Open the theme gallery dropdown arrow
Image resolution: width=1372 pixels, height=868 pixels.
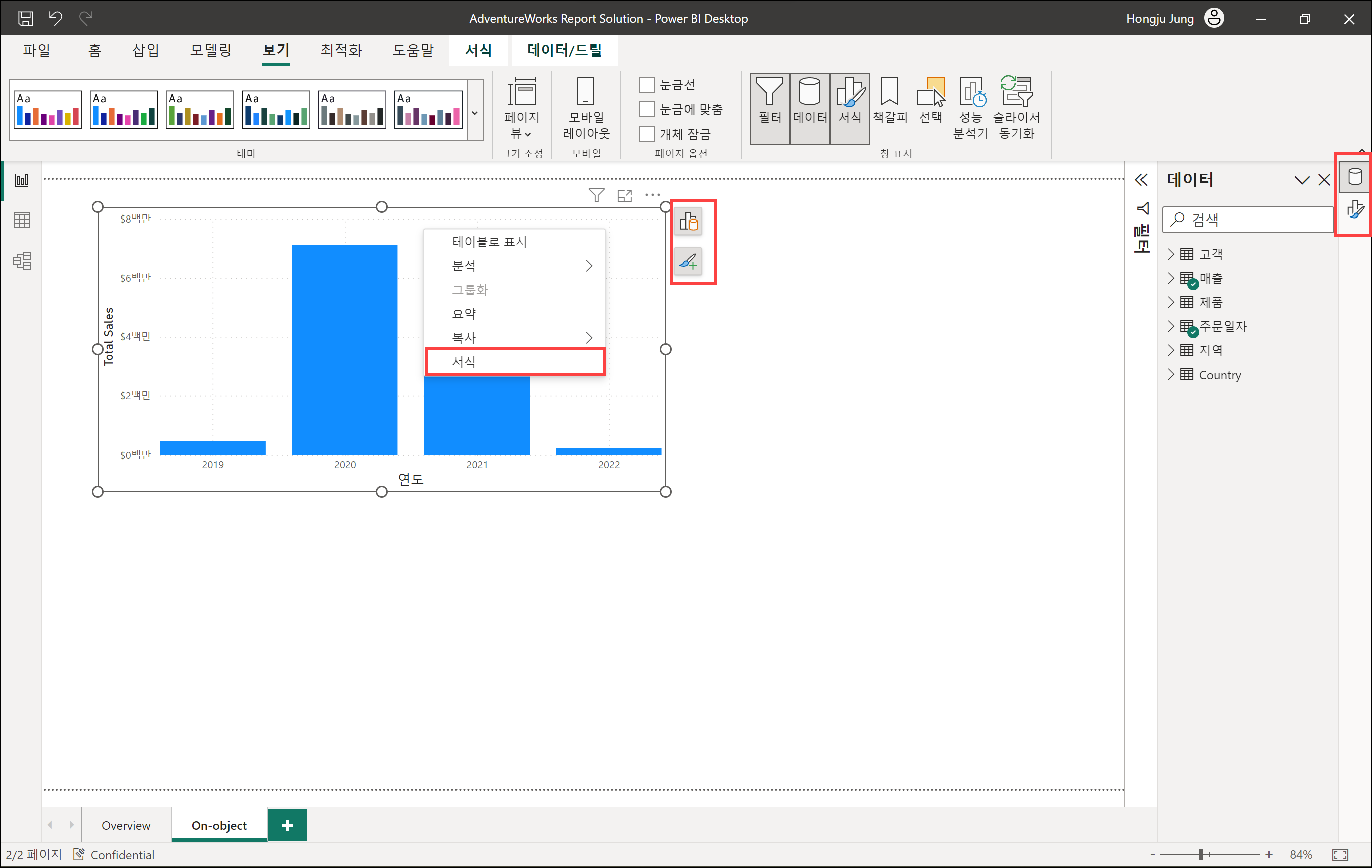[475, 112]
